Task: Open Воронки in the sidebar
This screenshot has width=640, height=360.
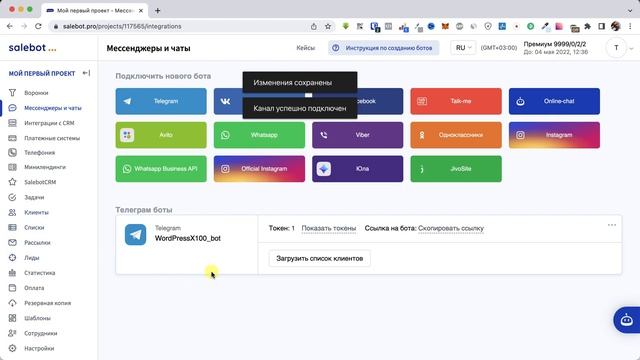Action: (x=36, y=93)
